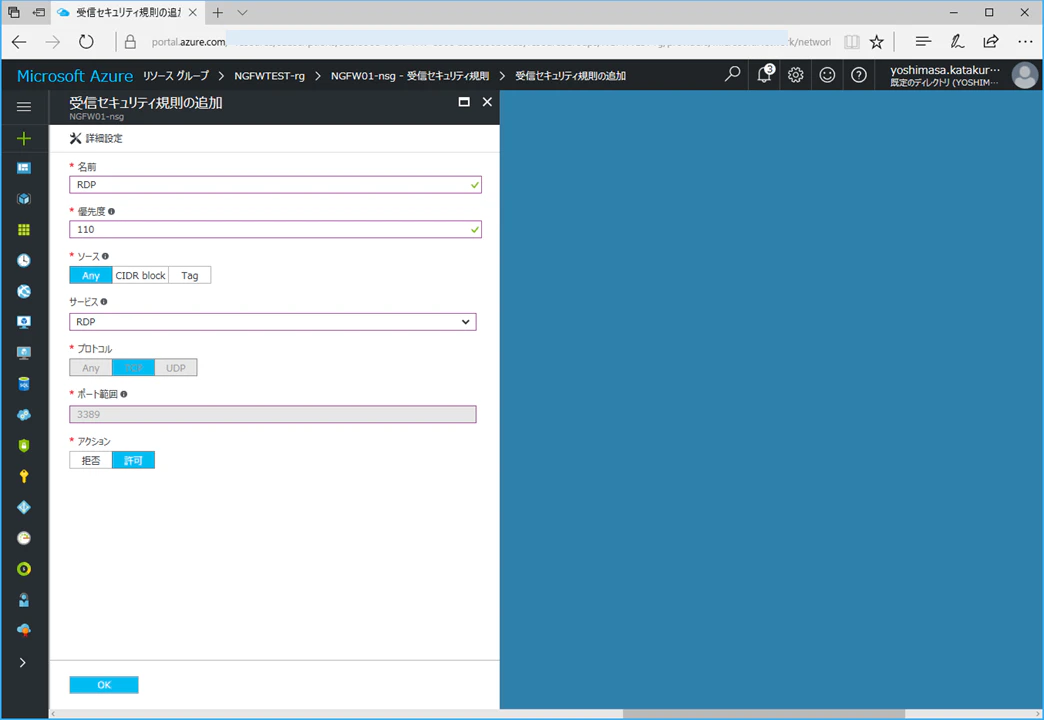The image size is (1044, 720).
Task: Click the OK button
Action: (104, 685)
